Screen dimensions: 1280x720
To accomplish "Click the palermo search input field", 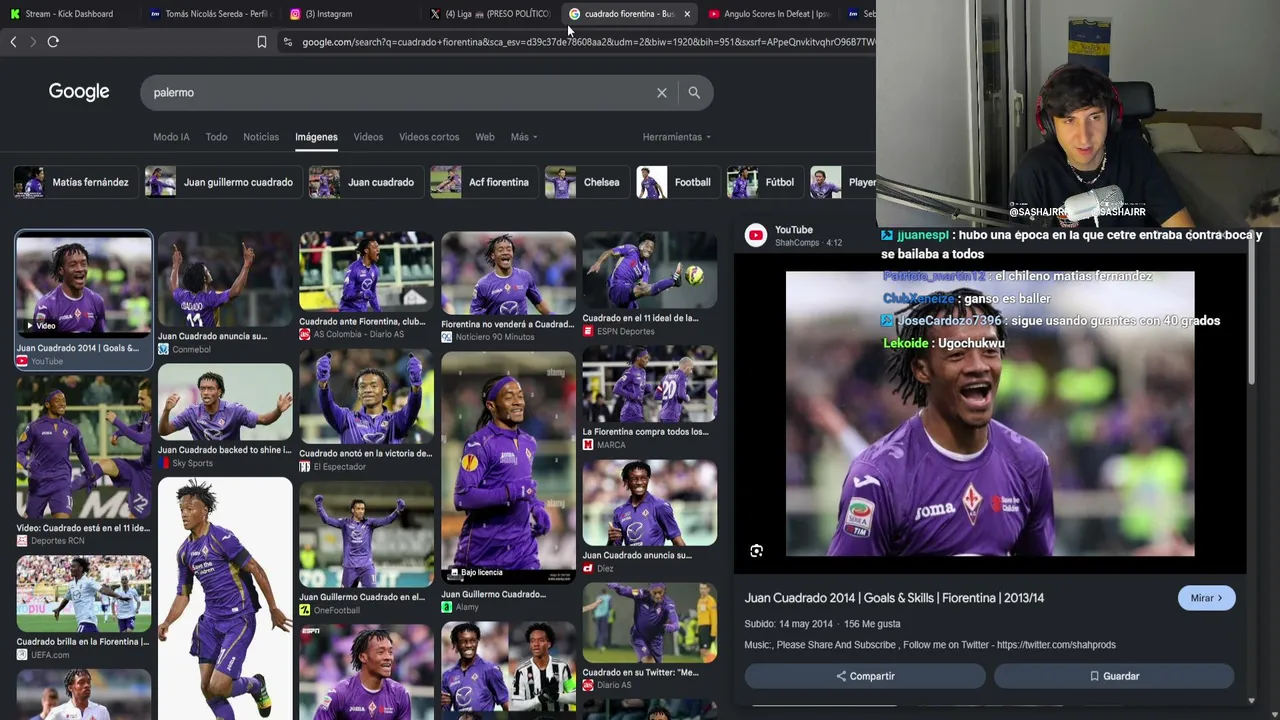I will (400, 92).
